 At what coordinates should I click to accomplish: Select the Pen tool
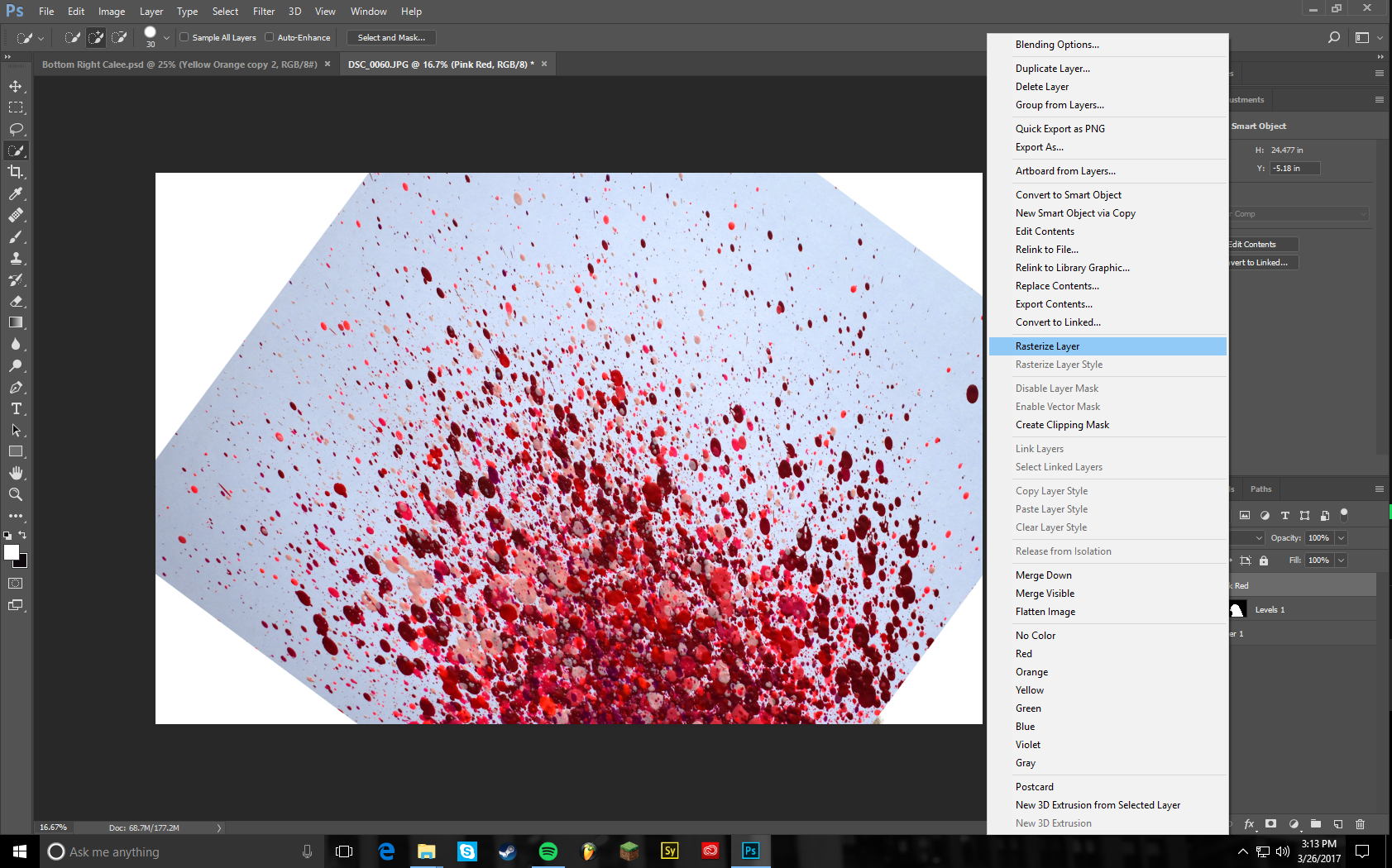tap(16, 387)
